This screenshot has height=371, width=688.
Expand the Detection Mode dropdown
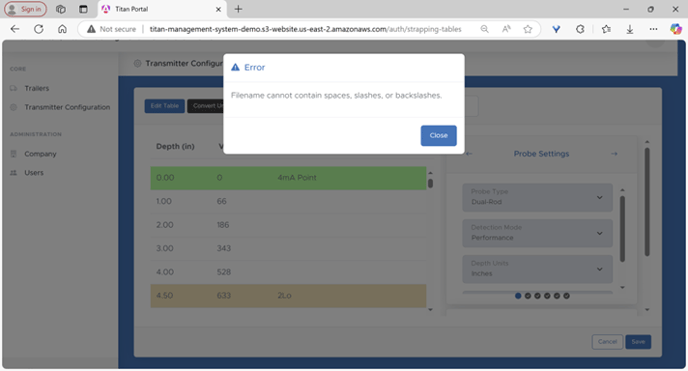tap(537, 233)
